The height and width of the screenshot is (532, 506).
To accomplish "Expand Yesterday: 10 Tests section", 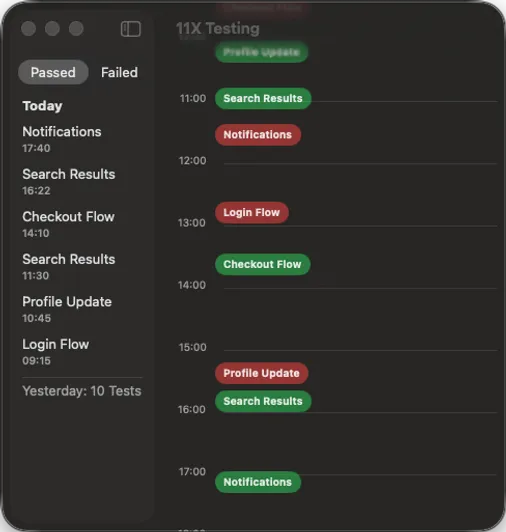I will (x=82, y=391).
